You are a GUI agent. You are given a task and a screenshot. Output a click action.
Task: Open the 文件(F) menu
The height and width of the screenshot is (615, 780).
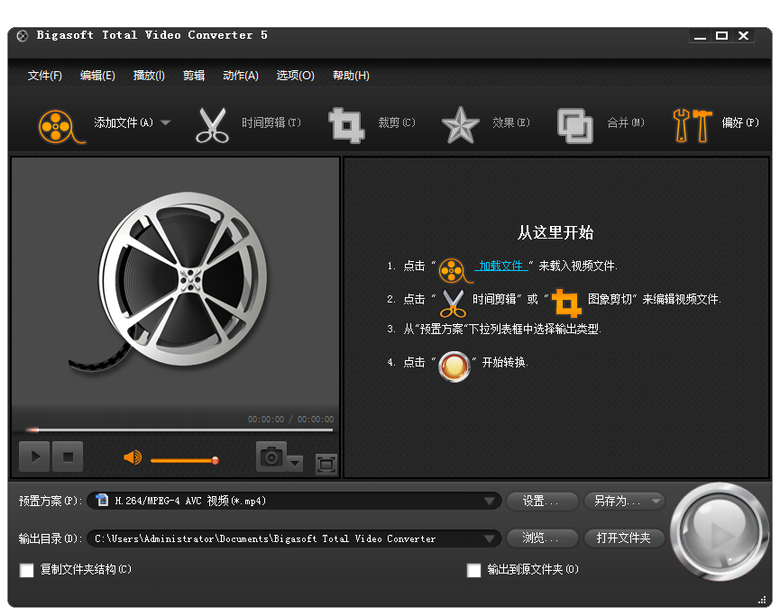pos(45,75)
